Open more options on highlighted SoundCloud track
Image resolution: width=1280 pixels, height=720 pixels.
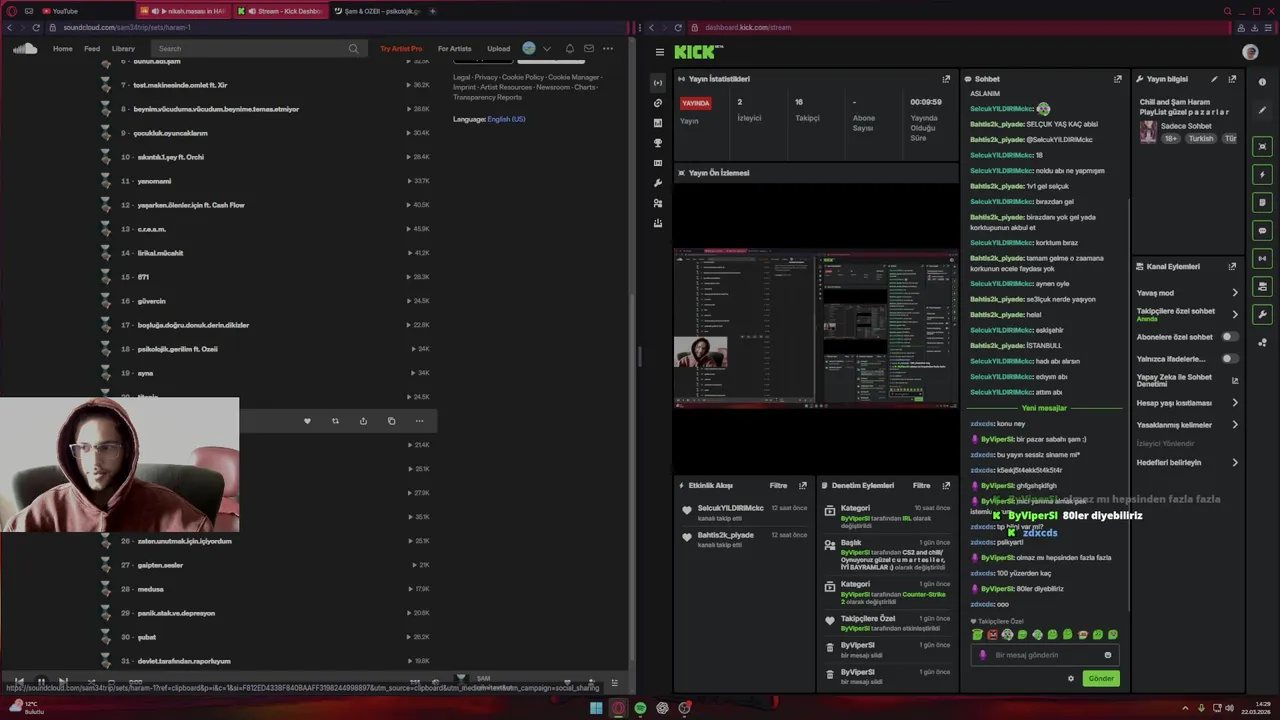tap(419, 421)
